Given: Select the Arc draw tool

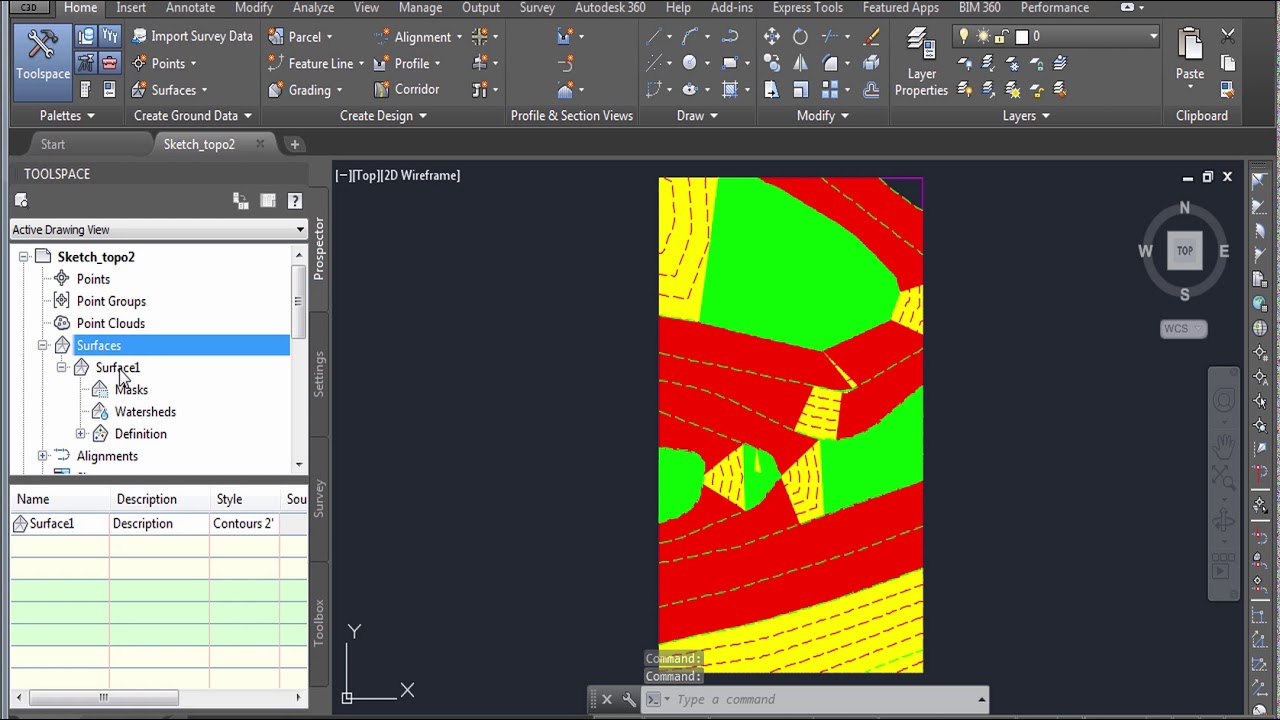Looking at the screenshot, I should pos(691,37).
